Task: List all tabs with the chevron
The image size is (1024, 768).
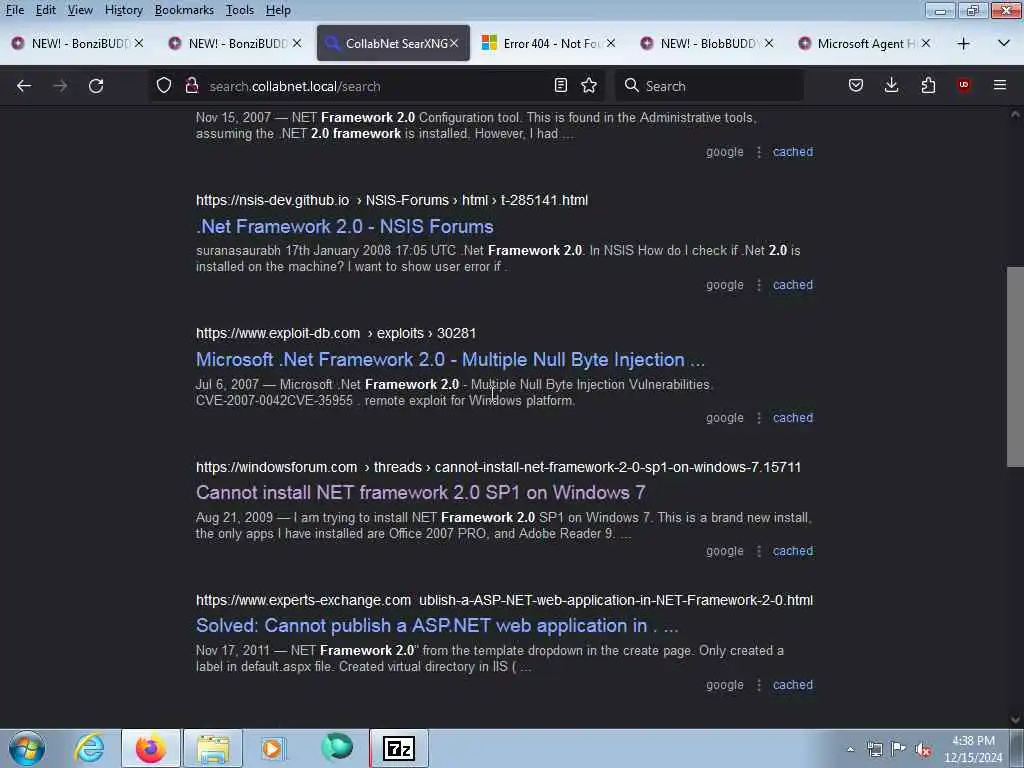Action: [x=1004, y=44]
